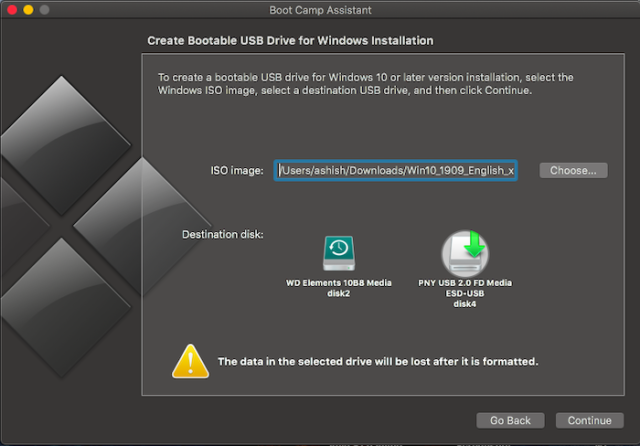Click the 'PNY USB 2.0 FD Media' label

coord(466,283)
